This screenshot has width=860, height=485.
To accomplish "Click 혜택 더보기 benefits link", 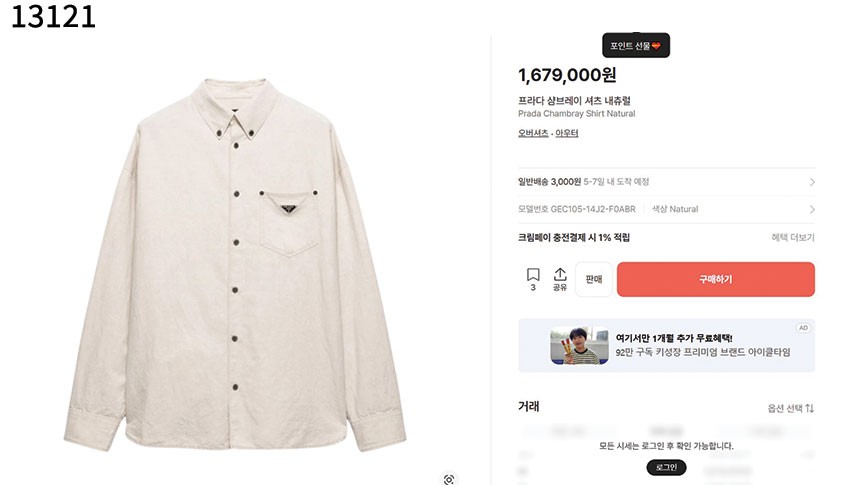I will point(793,237).
